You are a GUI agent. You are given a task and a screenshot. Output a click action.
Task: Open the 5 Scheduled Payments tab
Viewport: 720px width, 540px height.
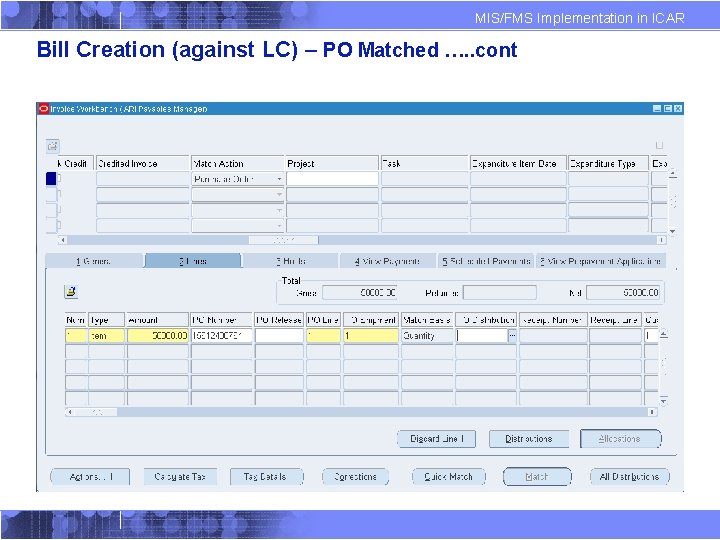tap(486, 261)
